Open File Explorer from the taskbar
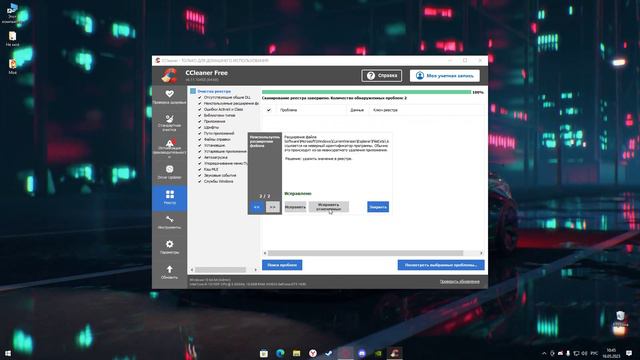 coord(296,353)
